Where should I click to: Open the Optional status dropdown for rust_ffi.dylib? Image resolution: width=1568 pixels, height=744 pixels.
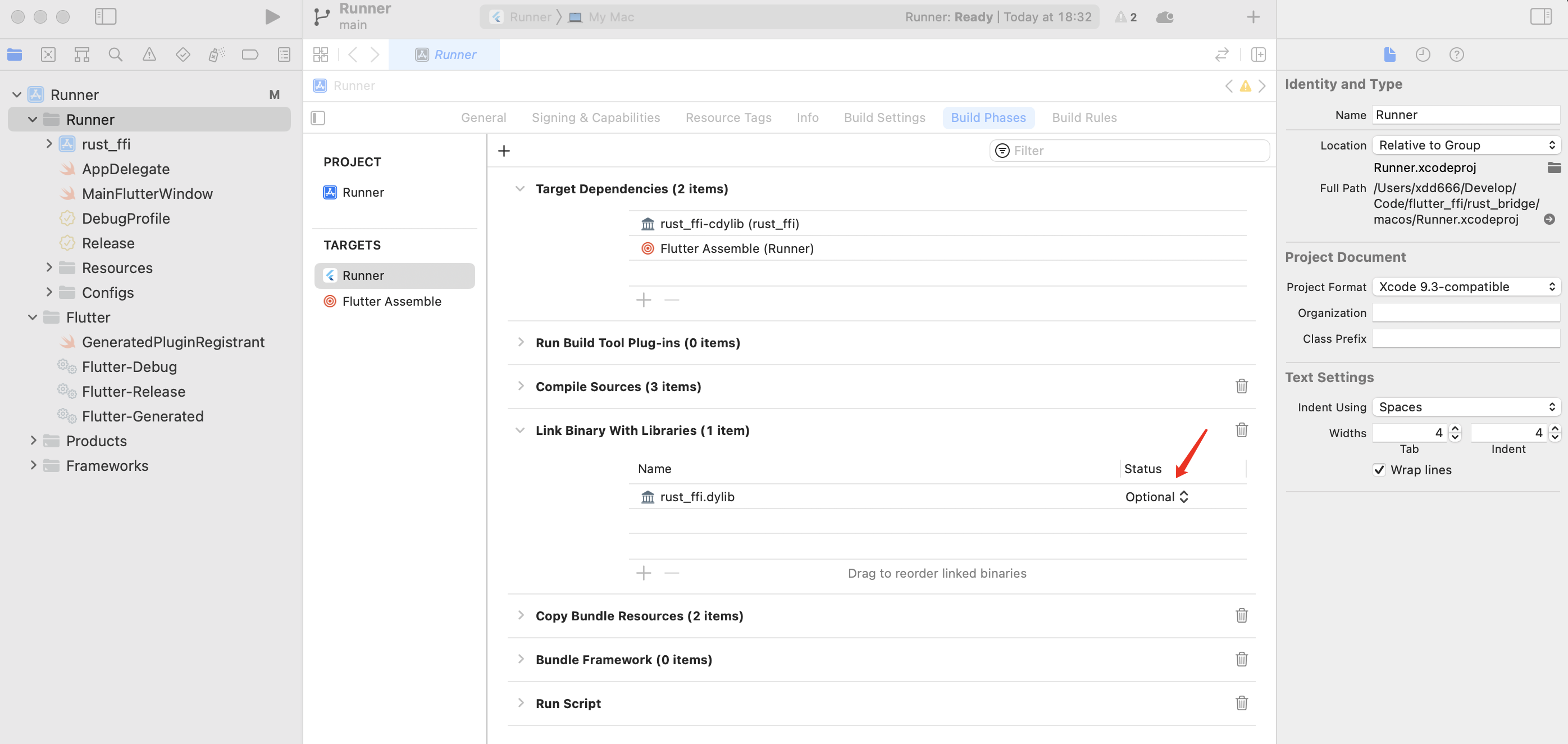(x=1156, y=497)
